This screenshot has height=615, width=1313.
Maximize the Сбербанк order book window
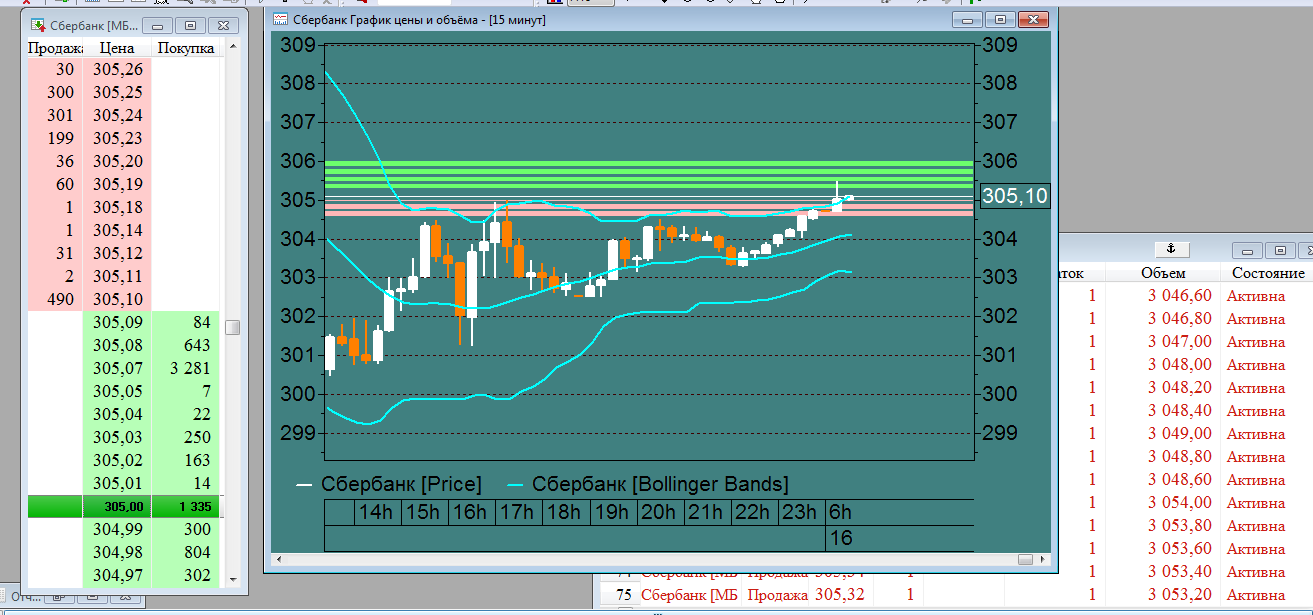(191, 25)
